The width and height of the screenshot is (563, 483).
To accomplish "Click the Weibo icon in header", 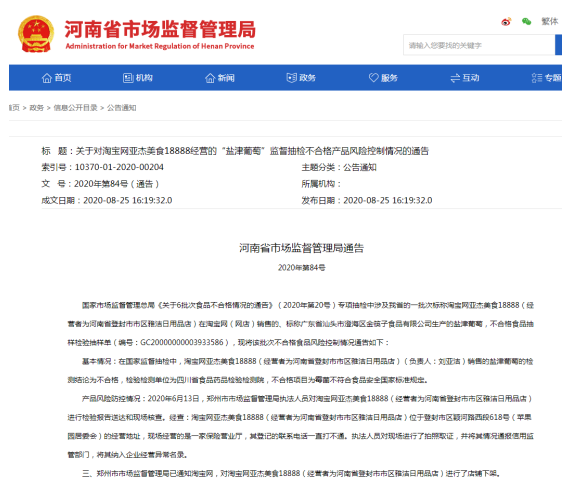I will 506,22.
